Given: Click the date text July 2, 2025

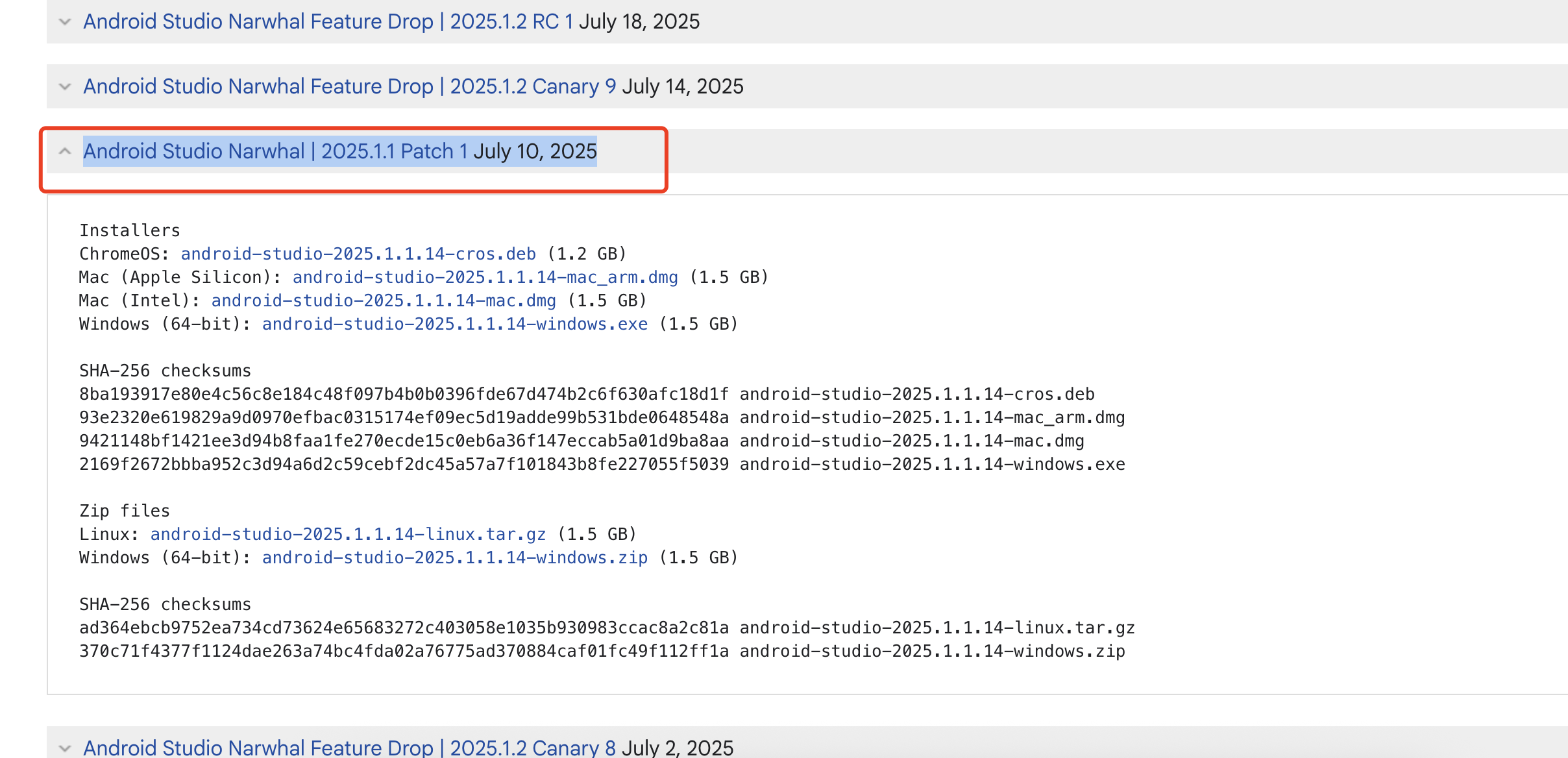Looking at the screenshot, I should [x=678, y=748].
